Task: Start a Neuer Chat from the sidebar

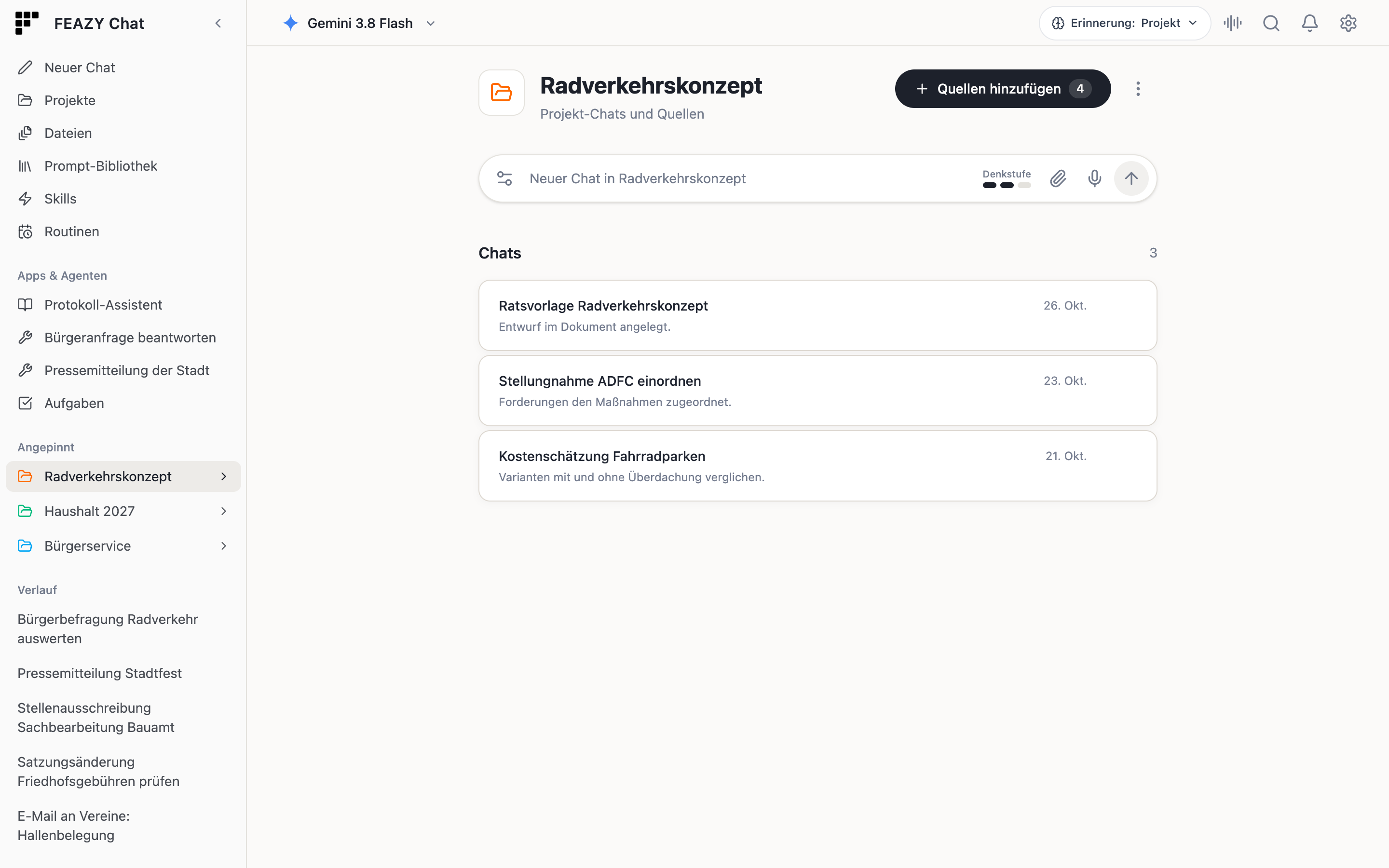Action: pos(123,68)
